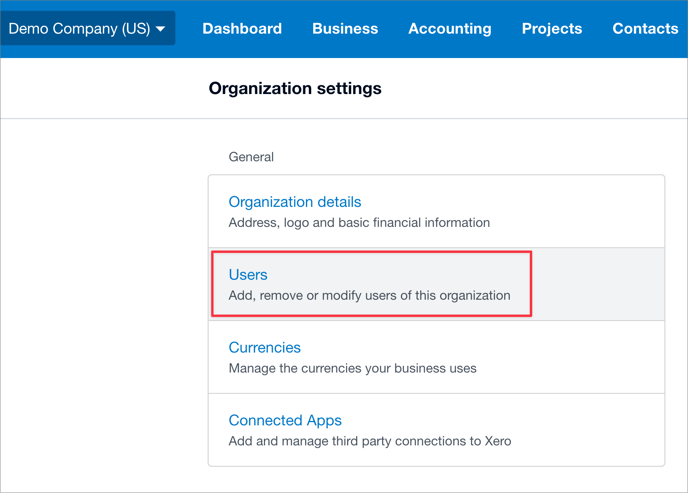Click the caret arrow beside Demo Company (US)

click(x=161, y=29)
